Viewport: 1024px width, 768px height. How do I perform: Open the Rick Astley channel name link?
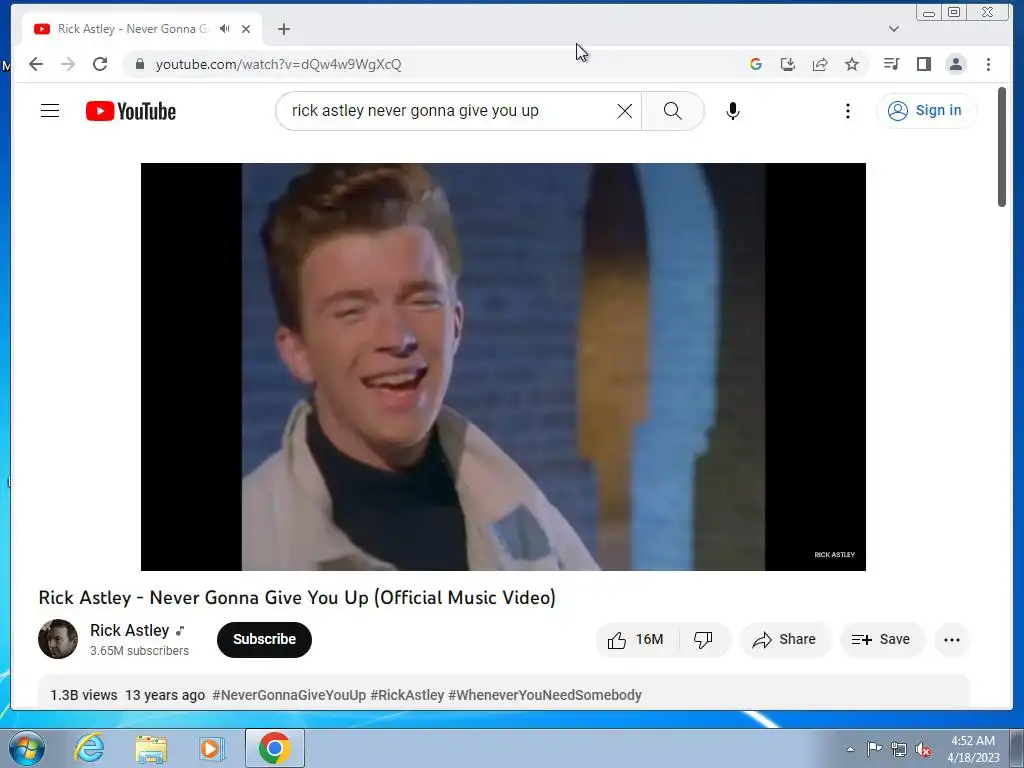pyautogui.click(x=129, y=630)
